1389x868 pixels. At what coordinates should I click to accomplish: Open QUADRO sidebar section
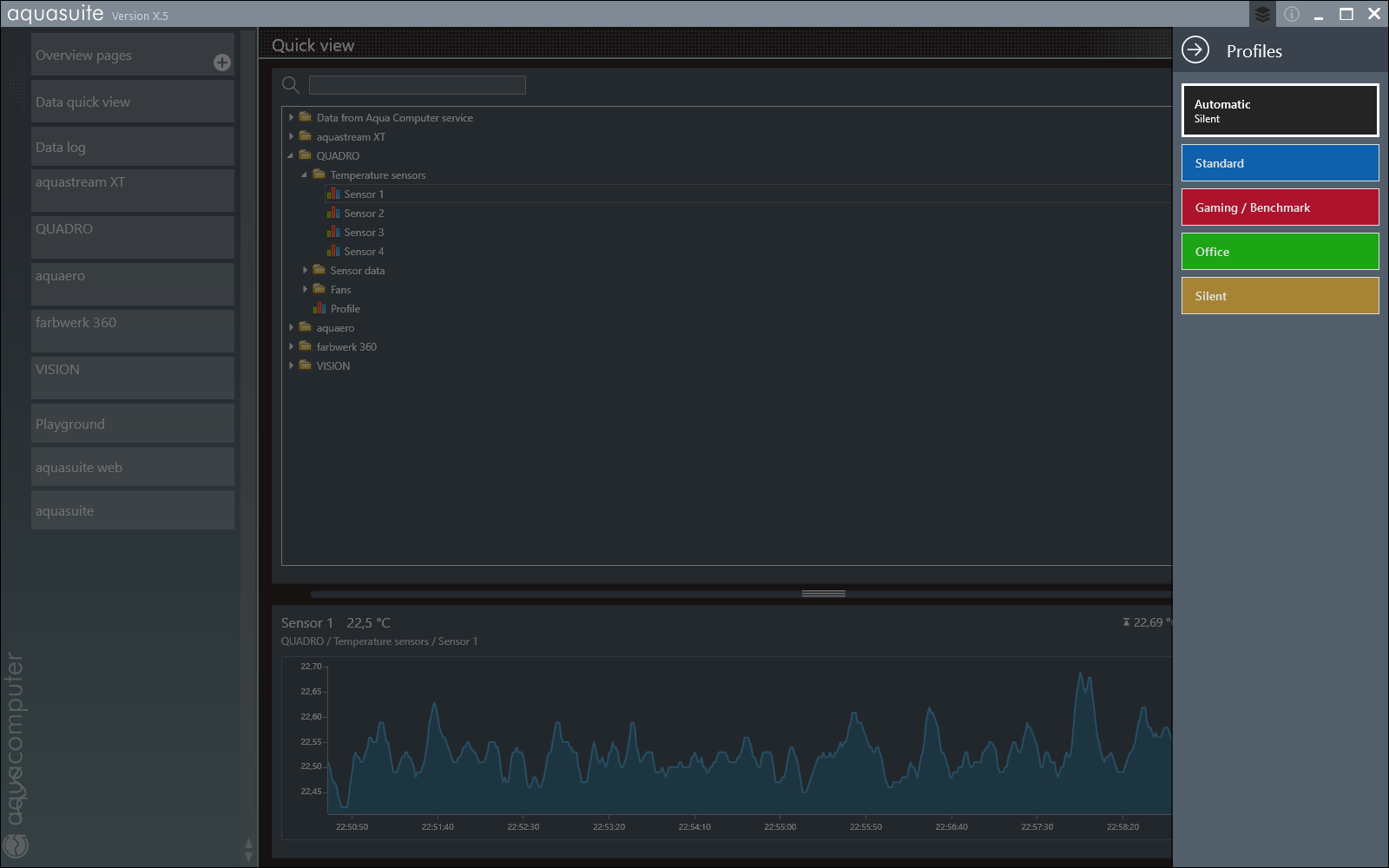133,237
